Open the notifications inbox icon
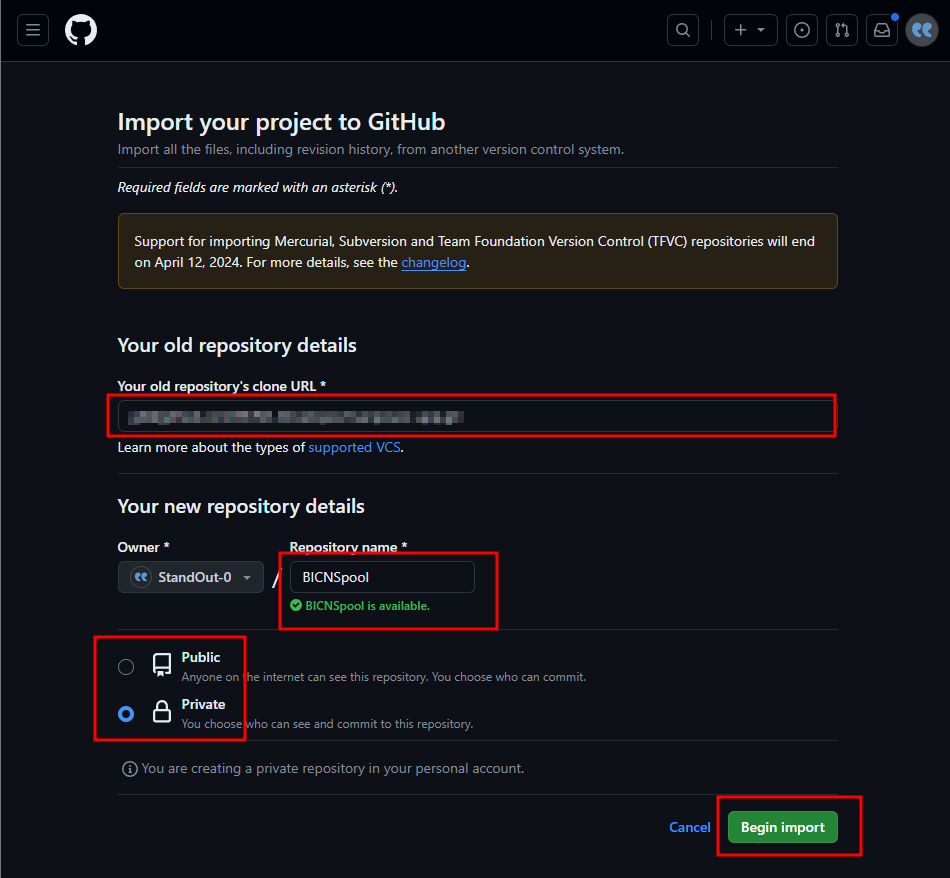This screenshot has width=950, height=878. (x=882, y=30)
